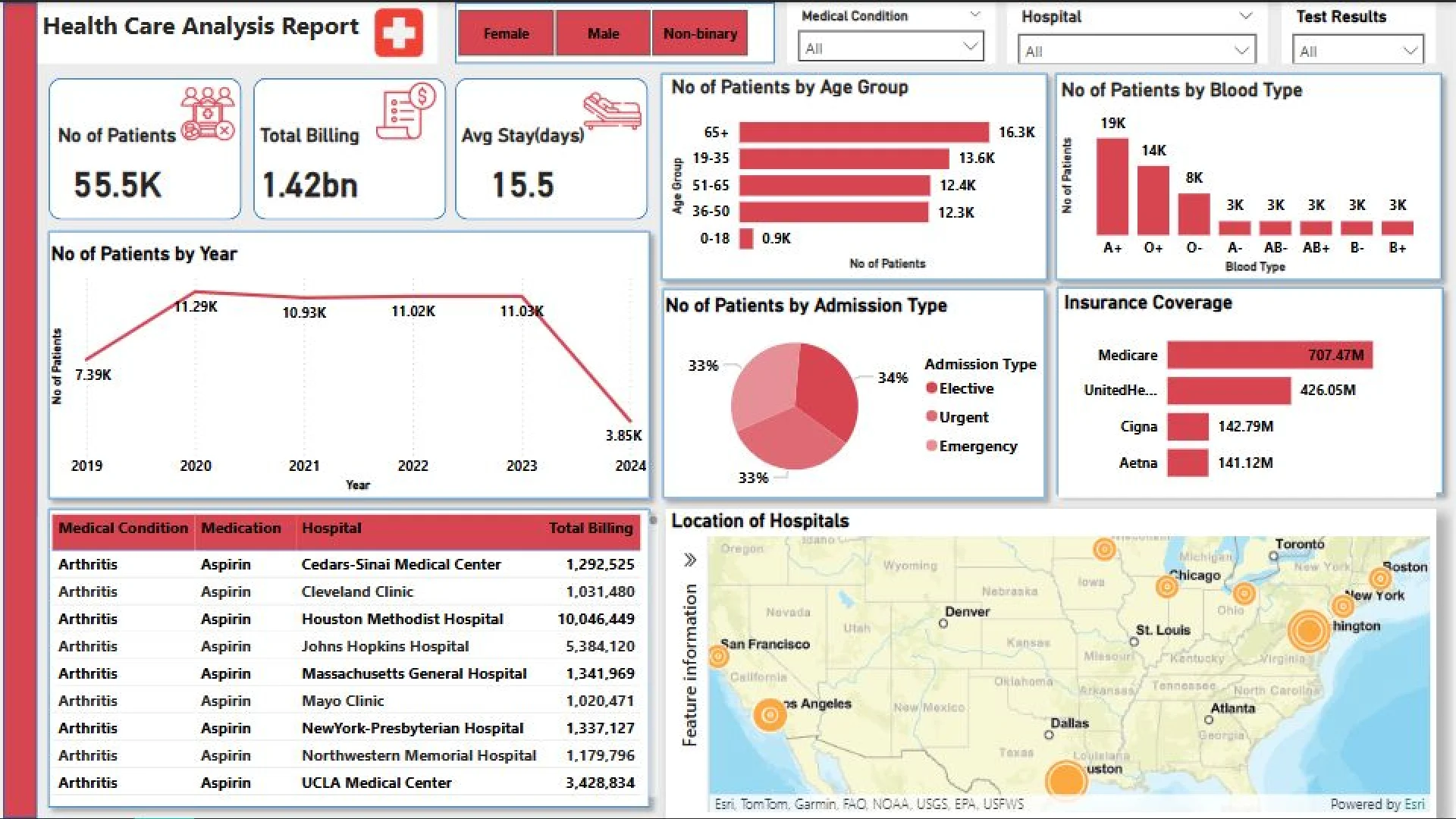Screen dimensions: 1456x819
Task: Select the Urgent admission type legend item
Action: point(962,417)
